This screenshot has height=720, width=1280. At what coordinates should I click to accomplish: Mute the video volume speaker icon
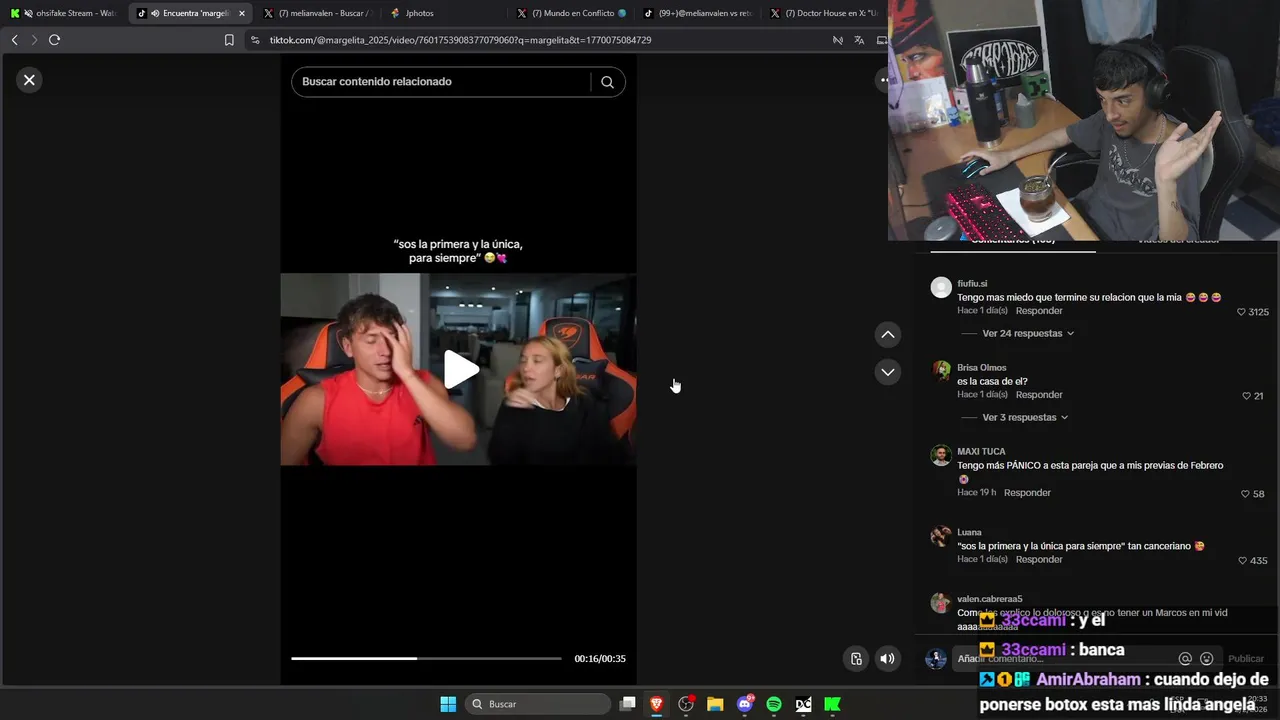pos(887,658)
